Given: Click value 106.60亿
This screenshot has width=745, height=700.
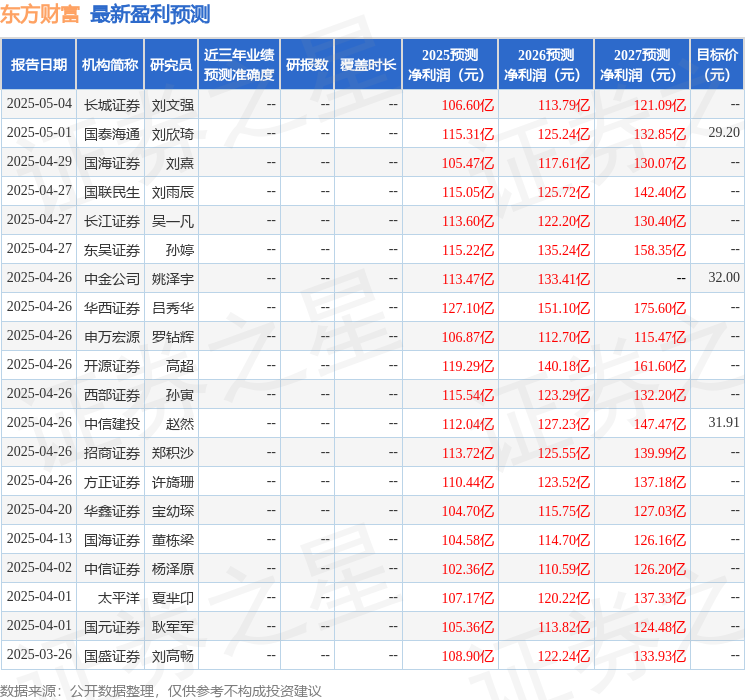Looking at the screenshot, I should click(468, 105).
